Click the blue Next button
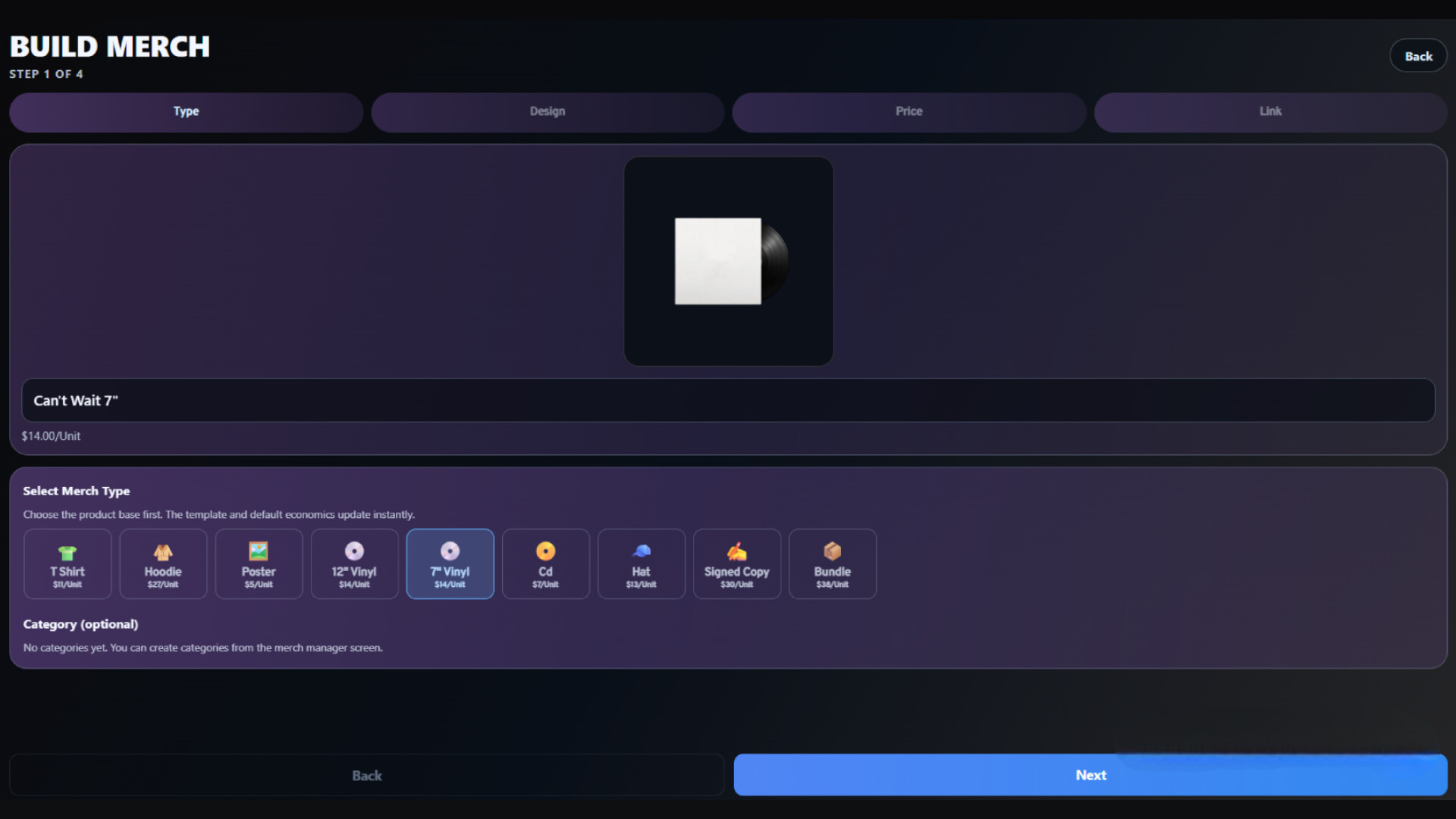 [1090, 775]
